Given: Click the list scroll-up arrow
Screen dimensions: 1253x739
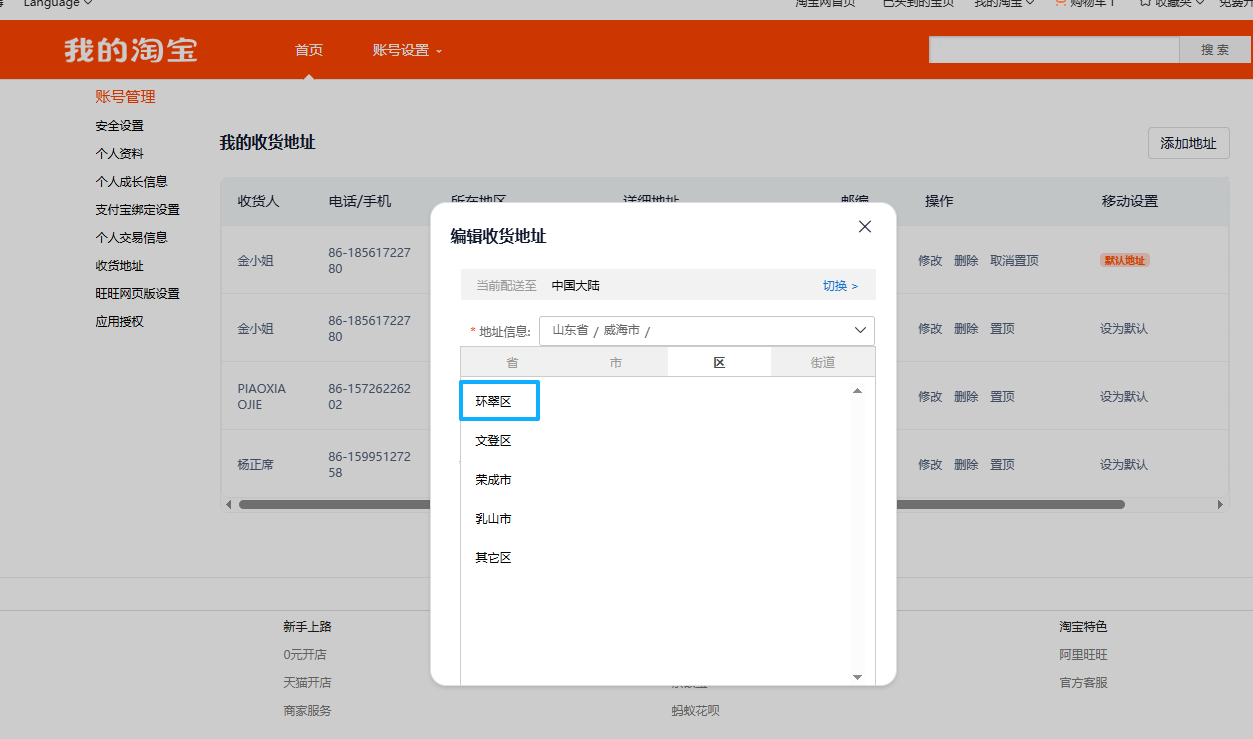Looking at the screenshot, I should click(857, 391).
